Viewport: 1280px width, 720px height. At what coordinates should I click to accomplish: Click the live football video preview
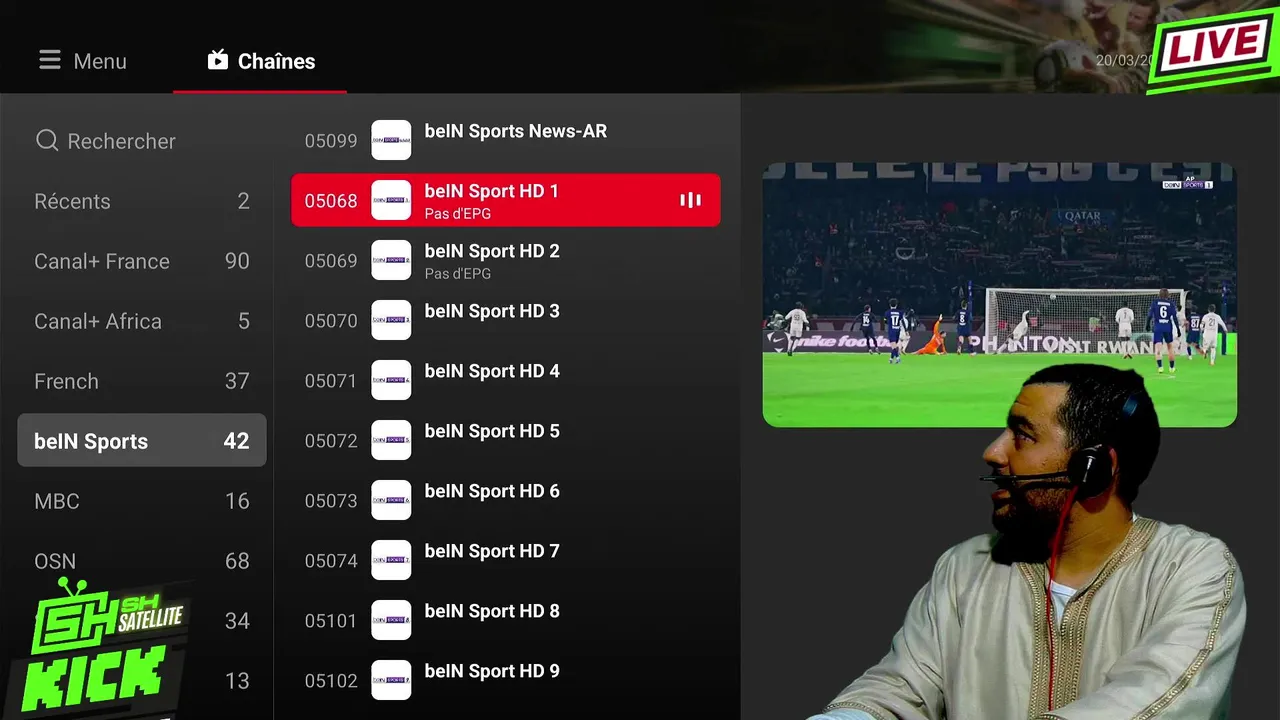999,295
